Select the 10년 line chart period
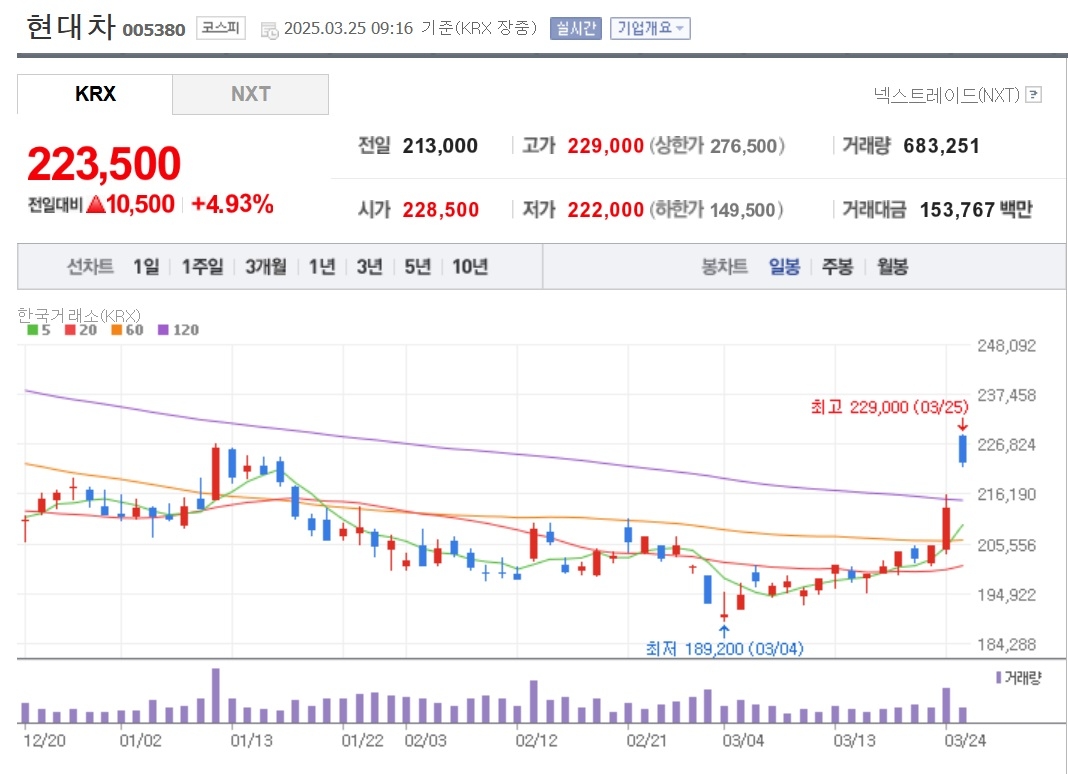Screen dimensions: 1068x774 click(470, 266)
